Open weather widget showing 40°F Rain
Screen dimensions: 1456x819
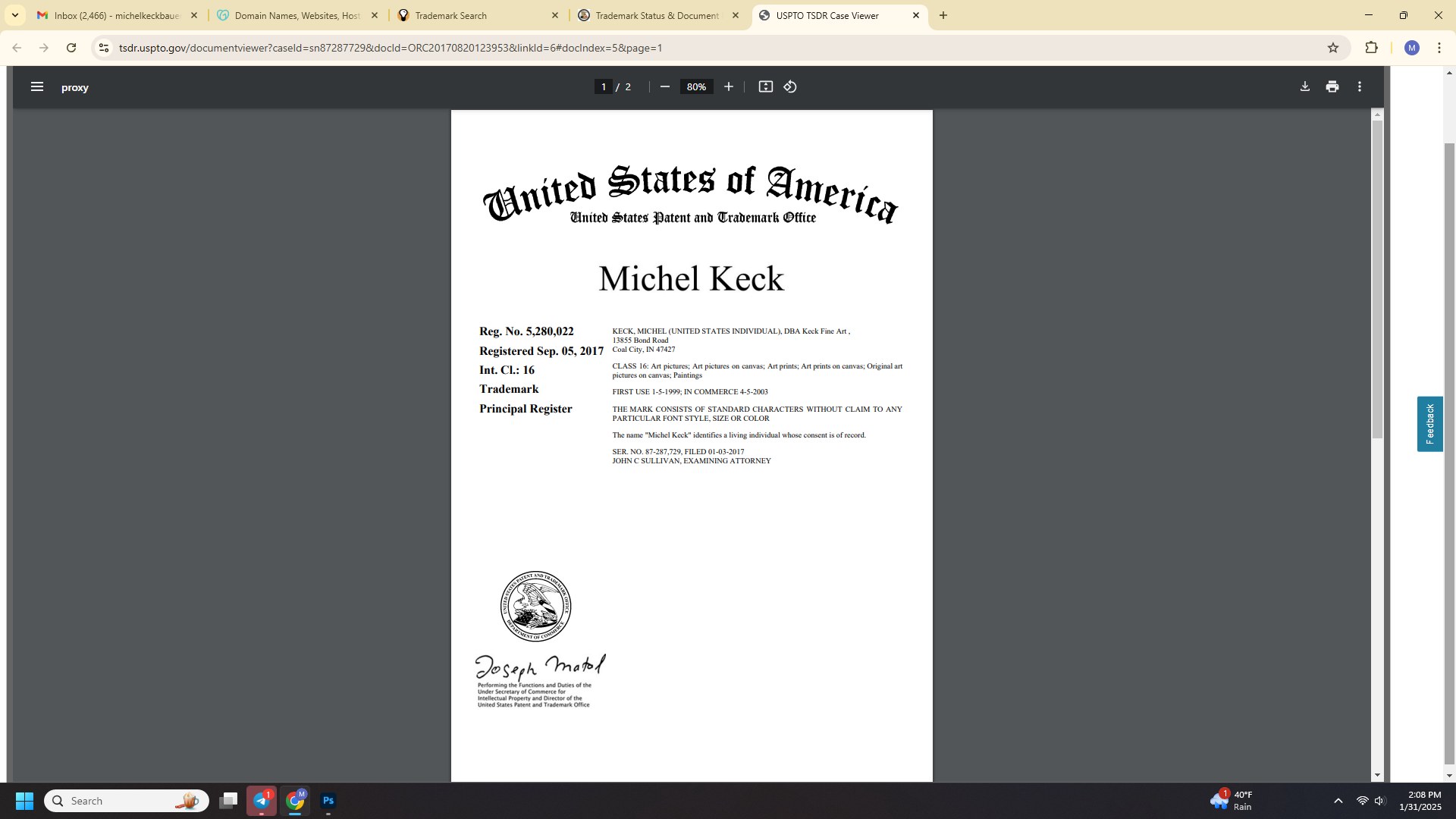tap(1232, 801)
